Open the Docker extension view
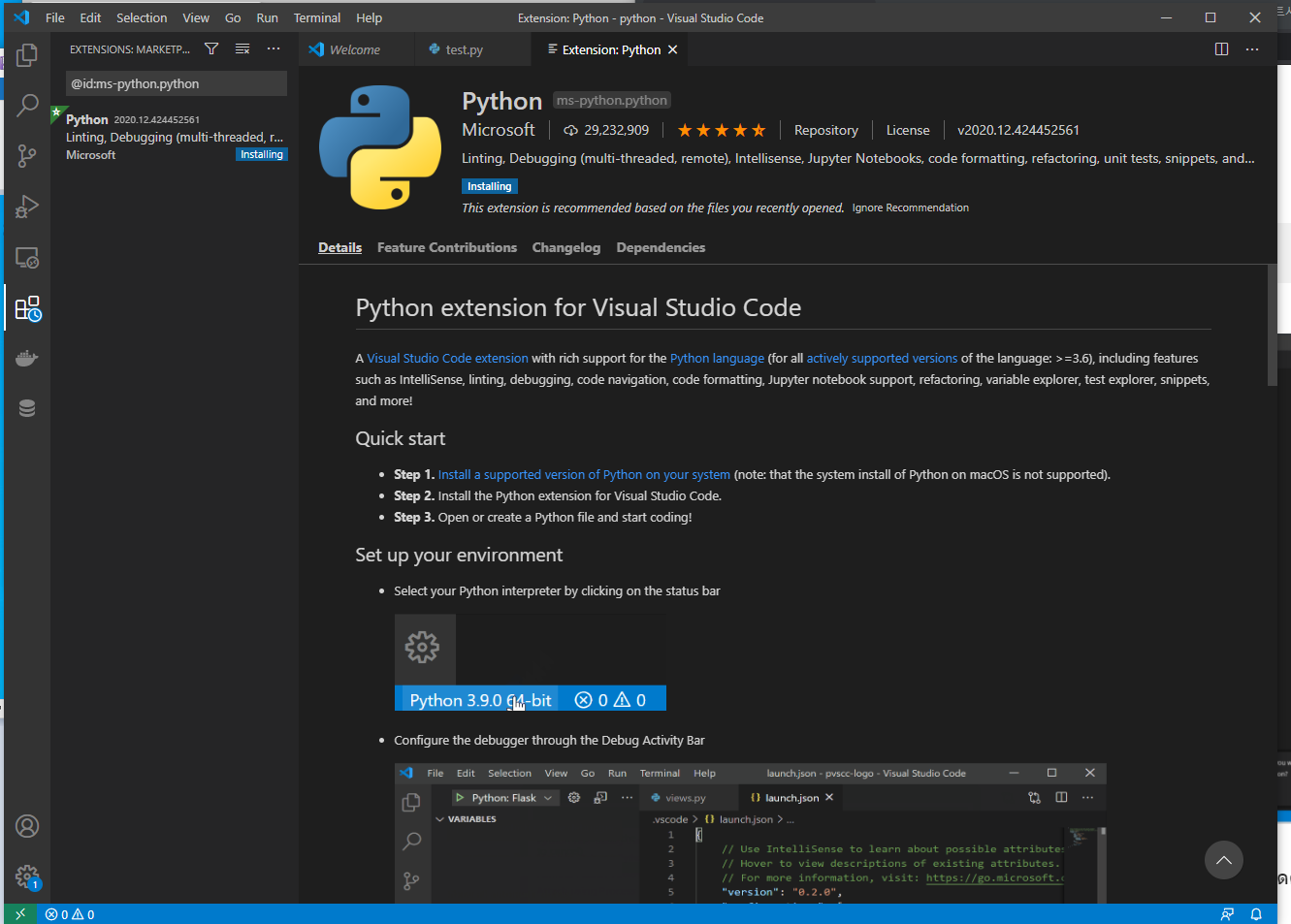Viewport: 1291px width, 924px height. coord(26,357)
